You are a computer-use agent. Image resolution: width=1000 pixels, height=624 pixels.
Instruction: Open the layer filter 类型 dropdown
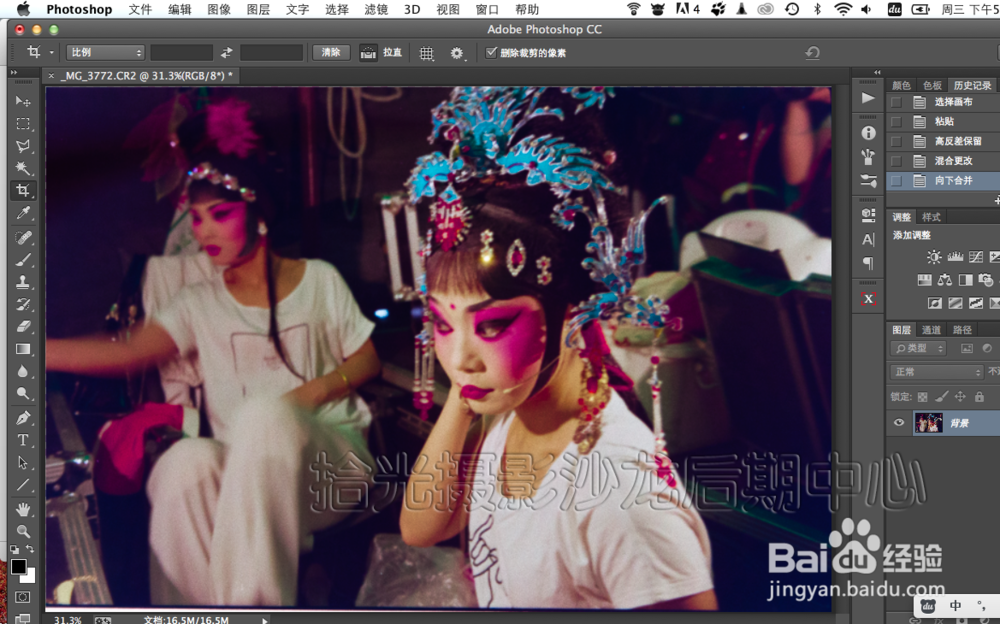click(918, 348)
